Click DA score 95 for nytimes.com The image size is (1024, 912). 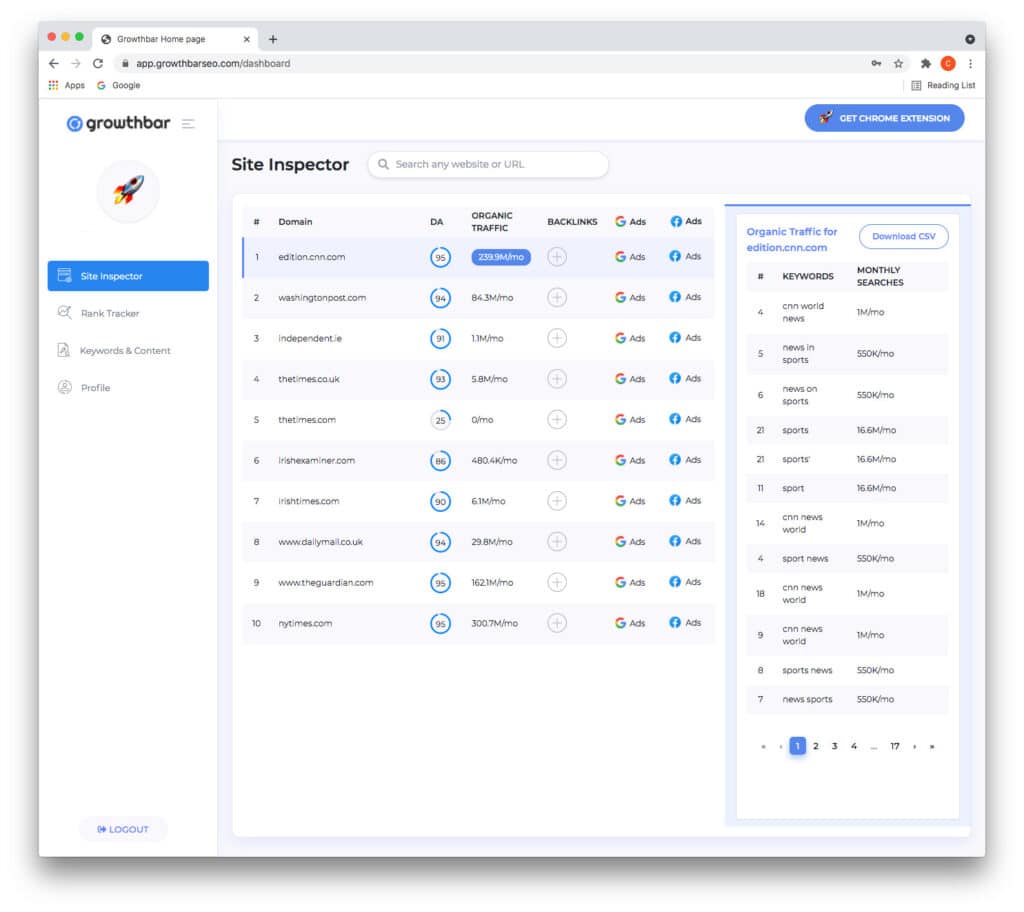pos(440,623)
